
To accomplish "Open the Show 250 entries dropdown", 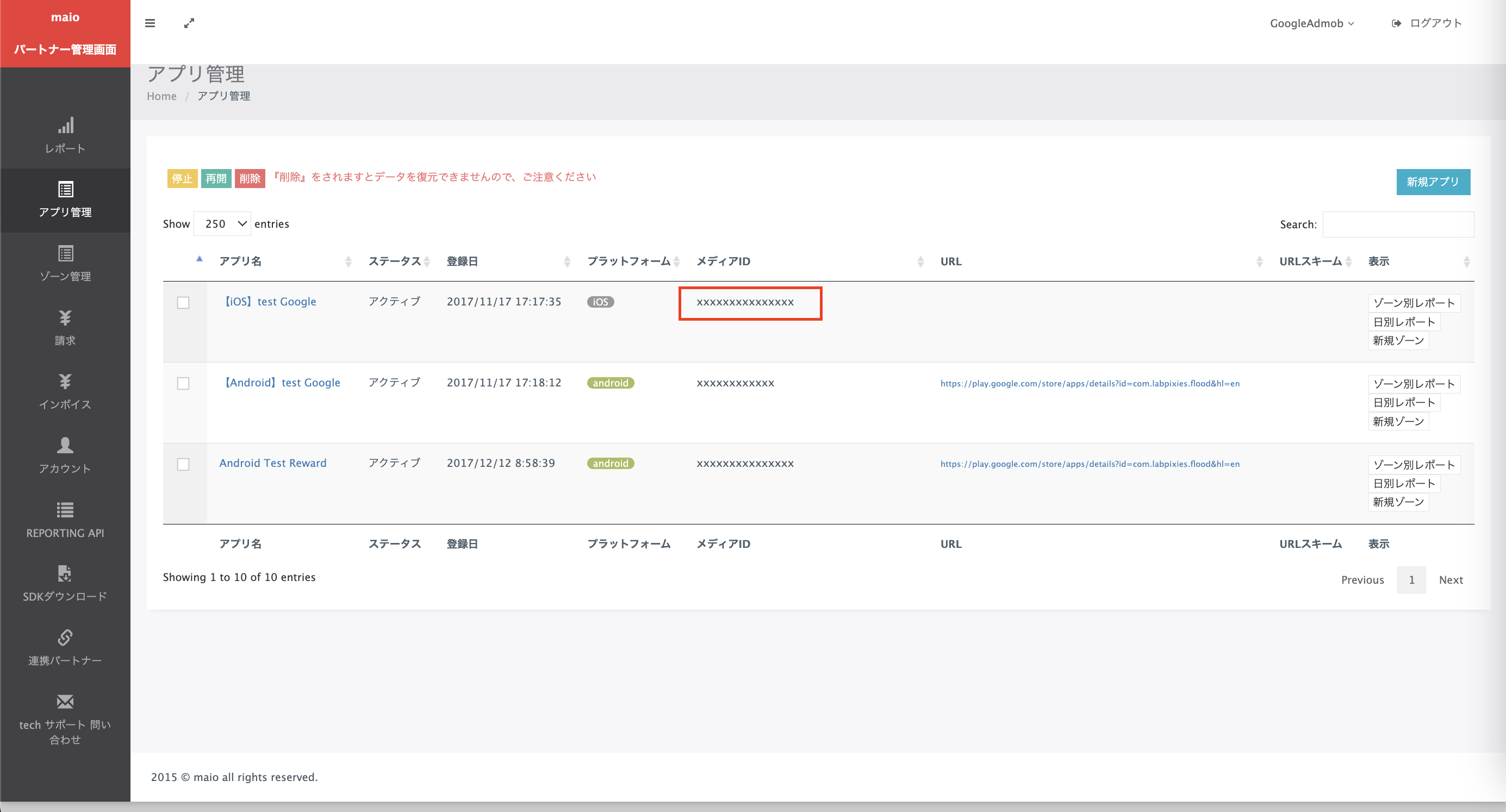I will click(x=222, y=224).
